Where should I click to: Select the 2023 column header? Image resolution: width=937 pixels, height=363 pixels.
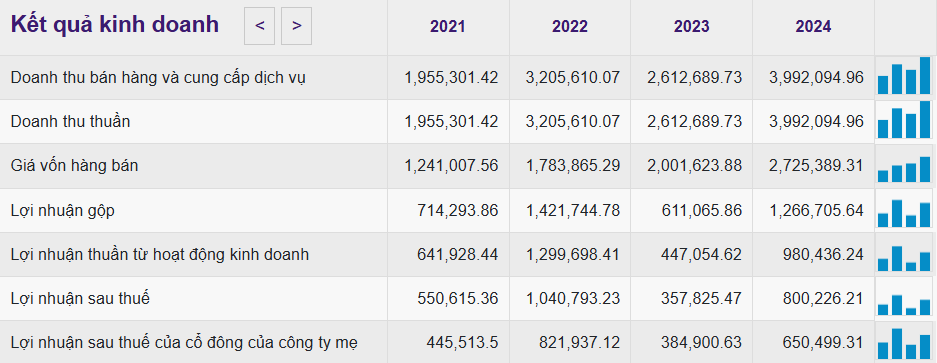[x=691, y=26]
